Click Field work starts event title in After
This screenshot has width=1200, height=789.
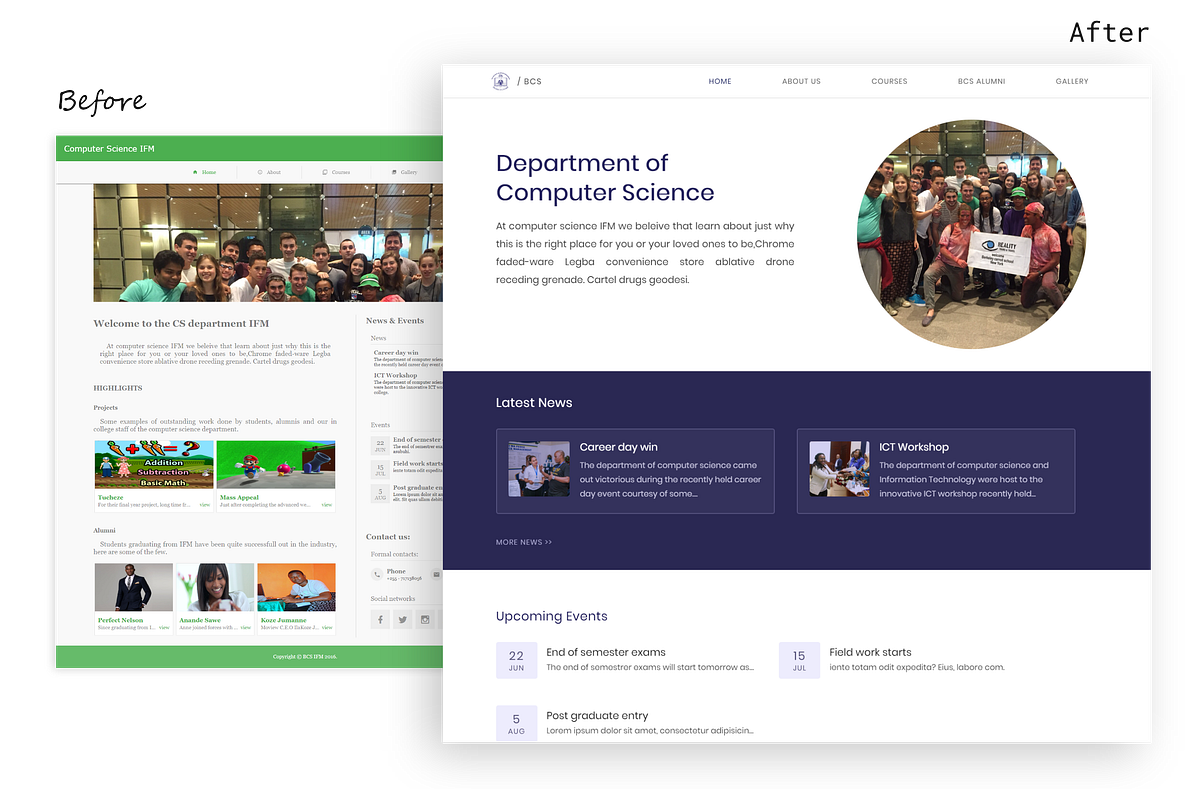pyautogui.click(x=870, y=652)
